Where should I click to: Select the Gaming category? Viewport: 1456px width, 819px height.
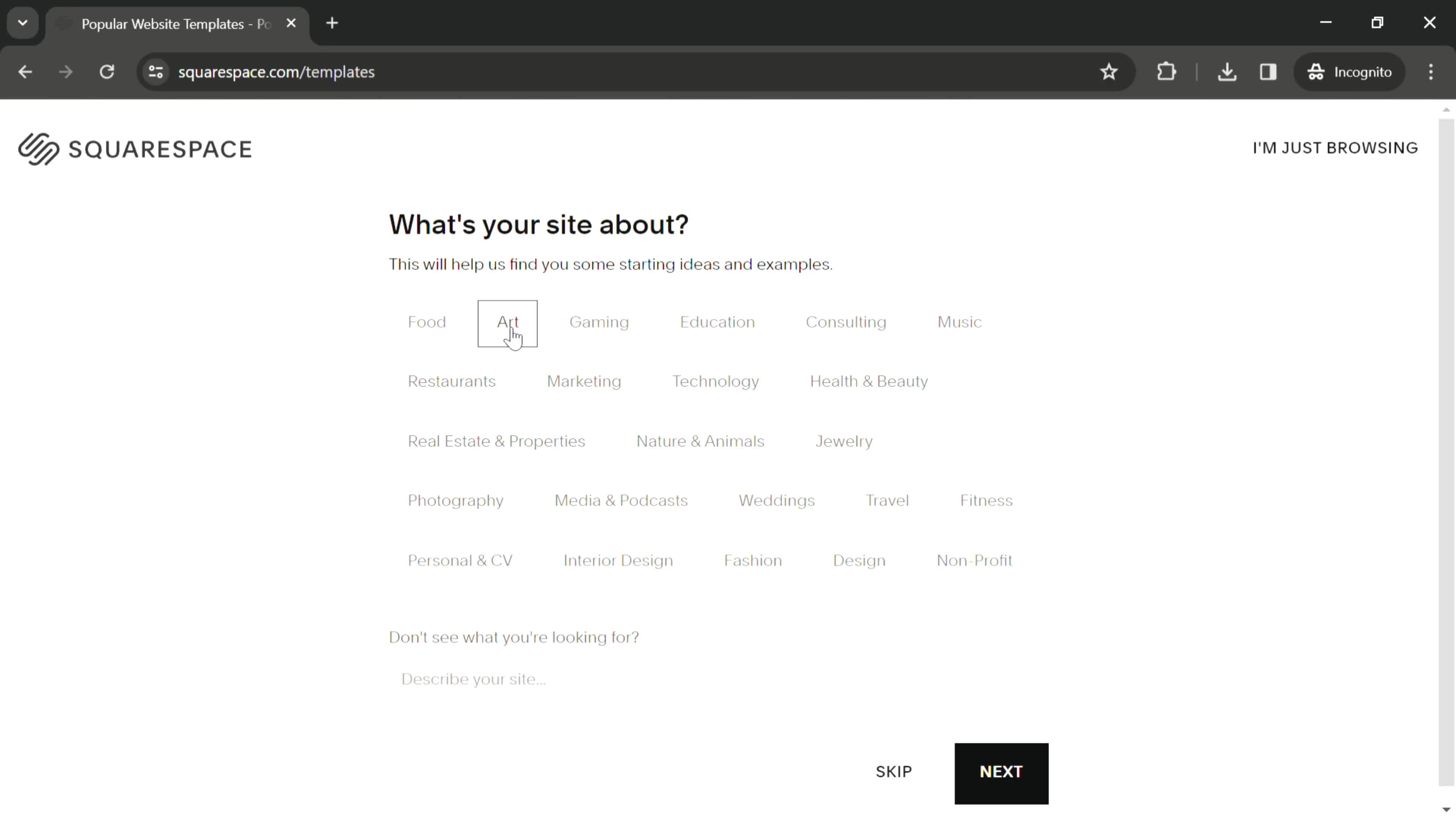tap(599, 322)
